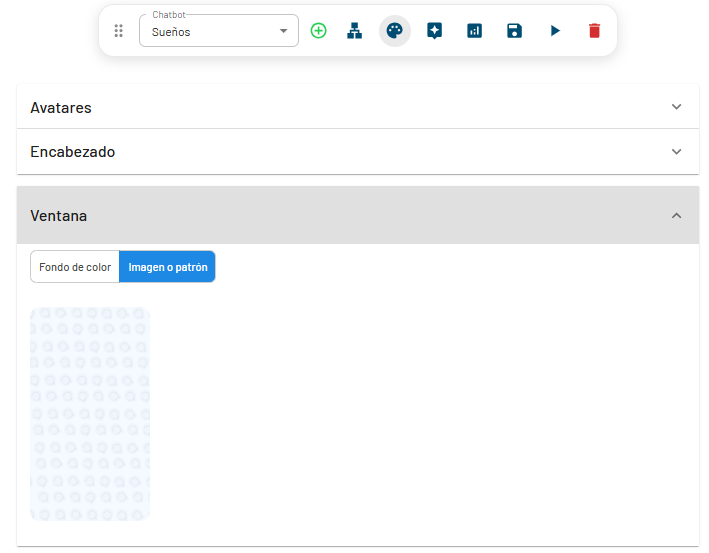Image resolution: width=709 pixels, height=553 pixels.
Task: Click the Encabezado section header title
Action: tap(72, 152)
